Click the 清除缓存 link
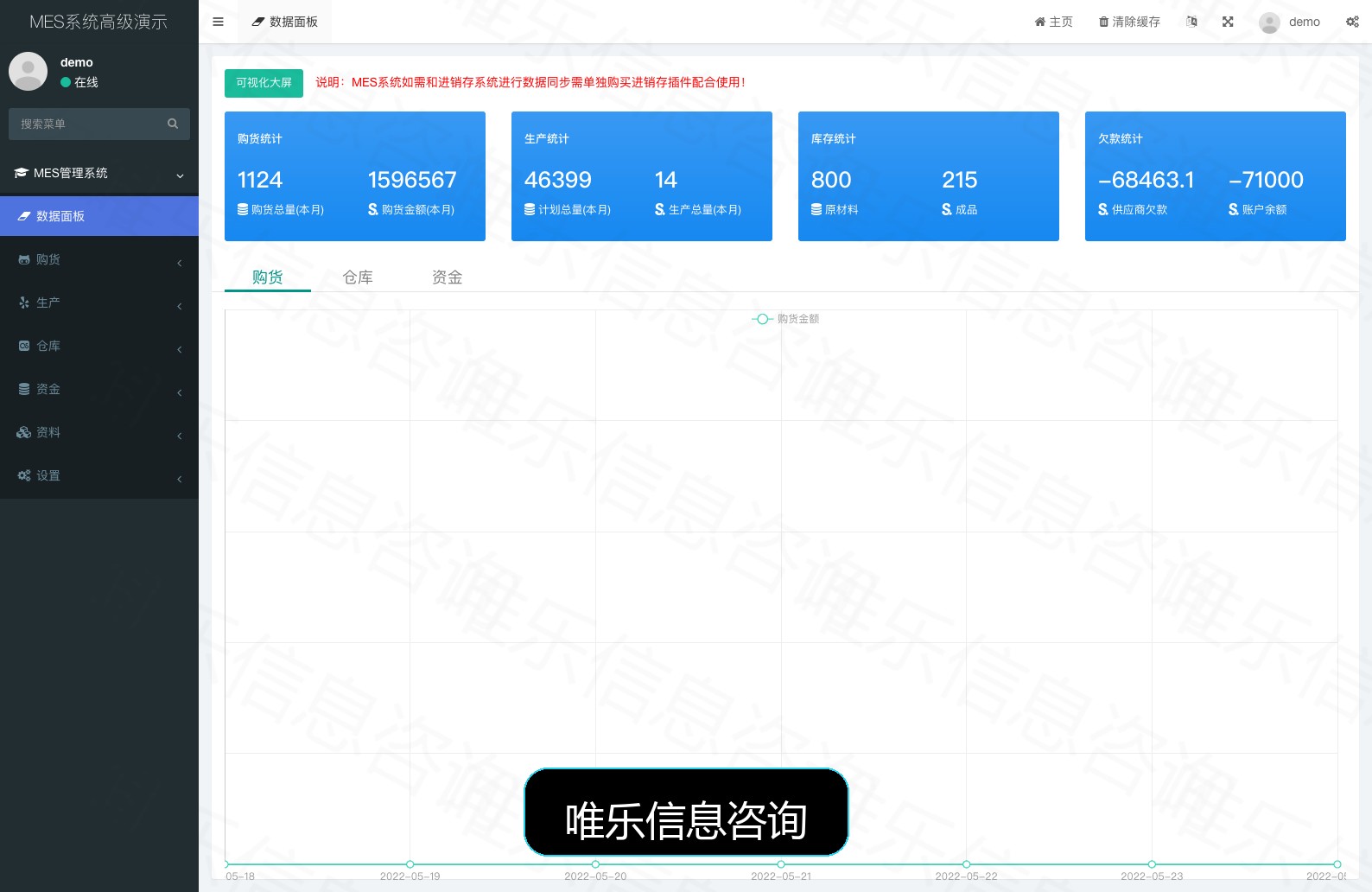1372x892 pixels. [1129, 22]
